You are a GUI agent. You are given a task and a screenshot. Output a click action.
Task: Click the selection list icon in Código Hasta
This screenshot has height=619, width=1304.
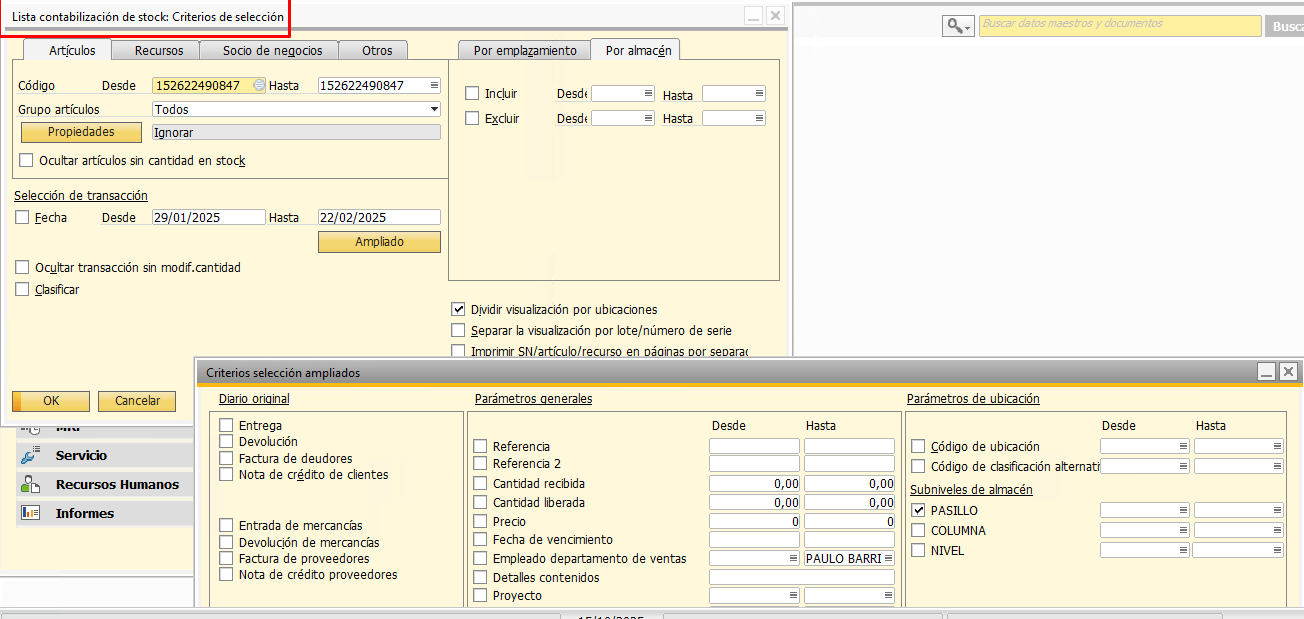click(x=433, y=85)
